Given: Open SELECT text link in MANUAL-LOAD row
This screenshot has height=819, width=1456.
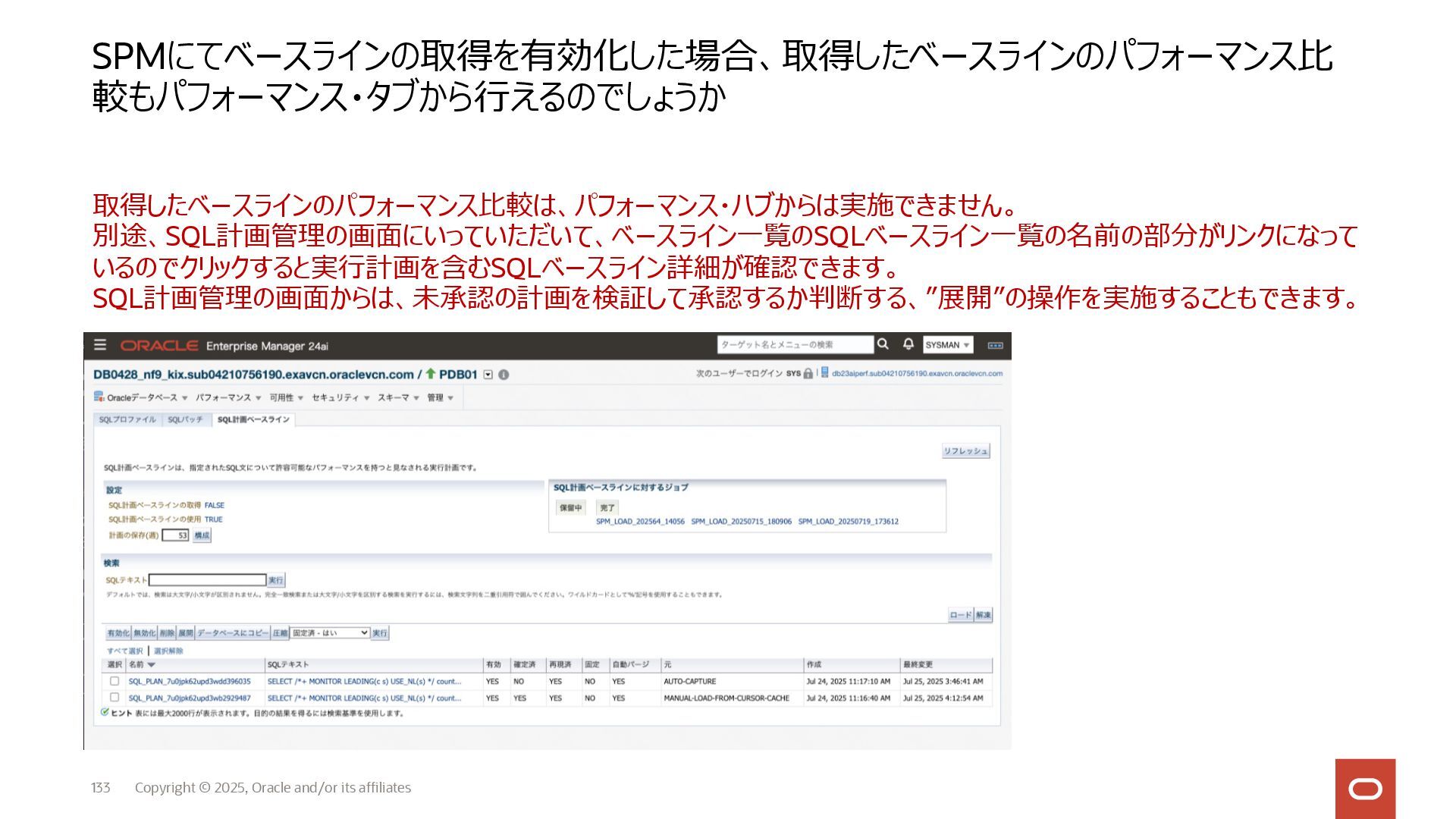Looking at the screenshot, I should (364, 698).
